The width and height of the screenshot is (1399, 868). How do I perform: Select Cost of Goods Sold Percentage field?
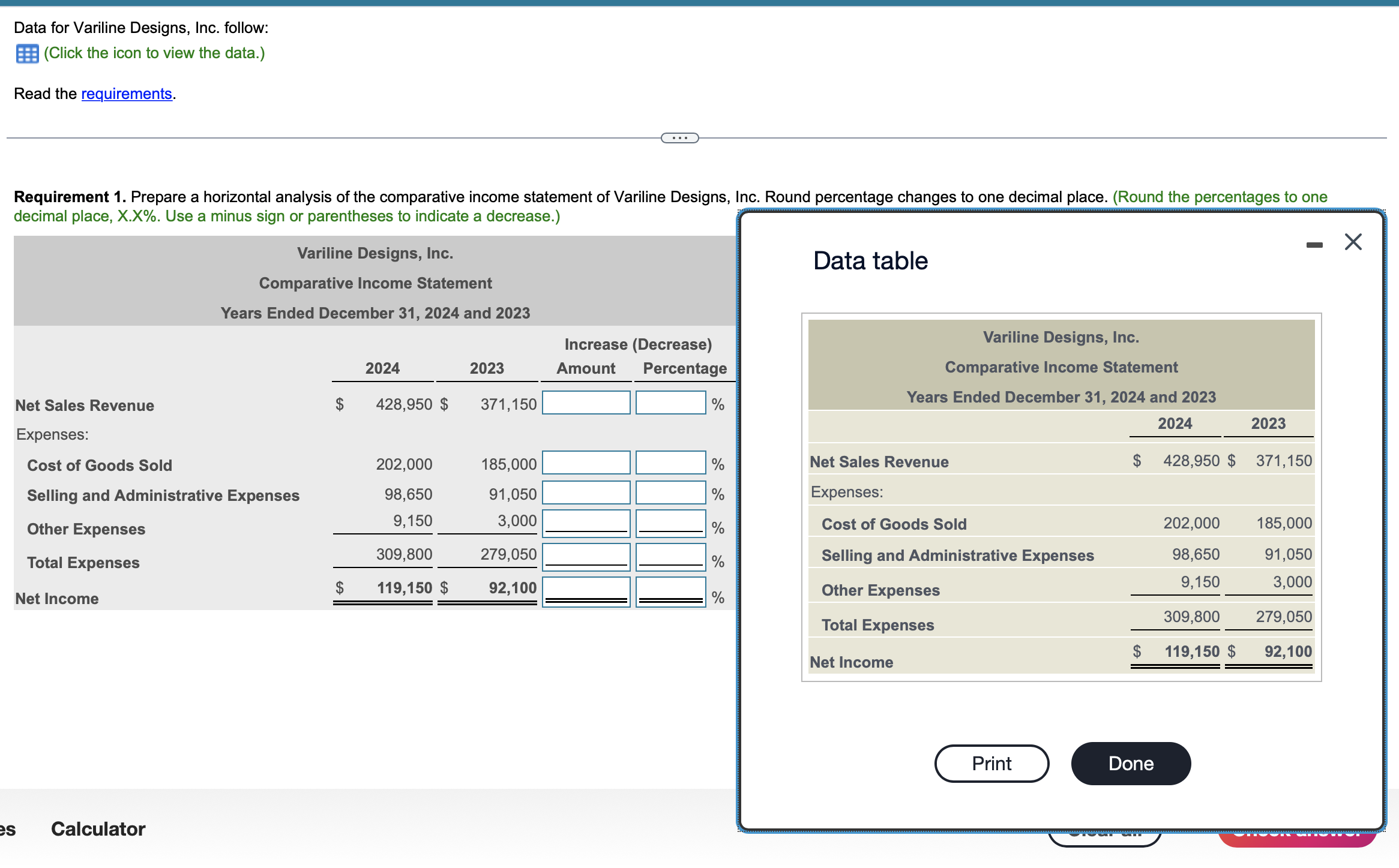(x=671, y=462)
